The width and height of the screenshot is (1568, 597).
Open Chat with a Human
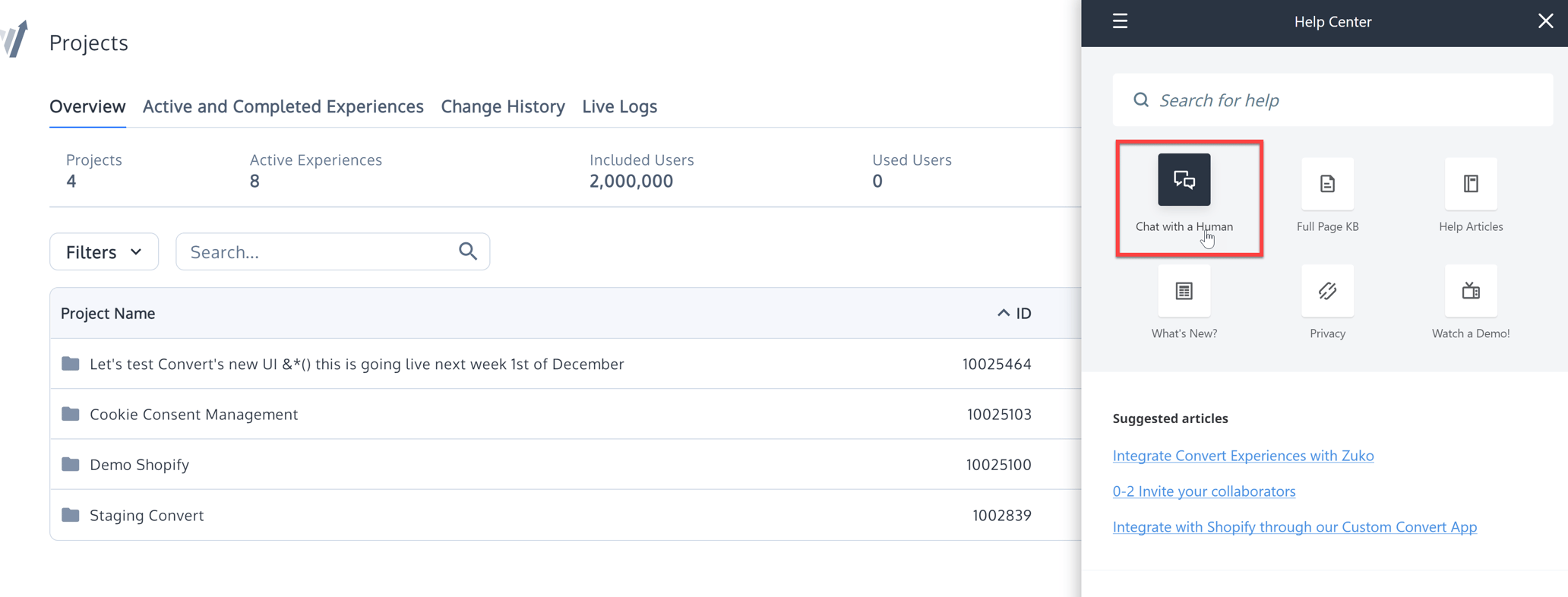[1184, 180]
